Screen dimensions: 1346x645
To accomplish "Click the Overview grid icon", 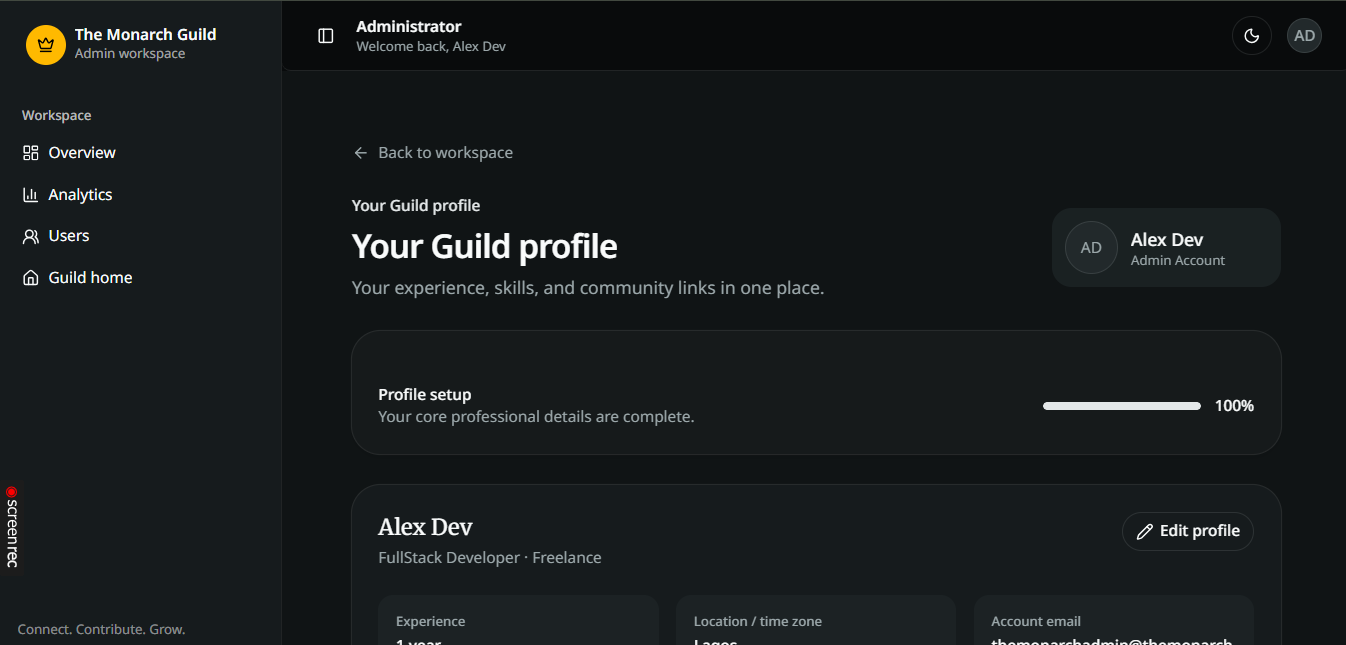I will [x=31, y=153].
